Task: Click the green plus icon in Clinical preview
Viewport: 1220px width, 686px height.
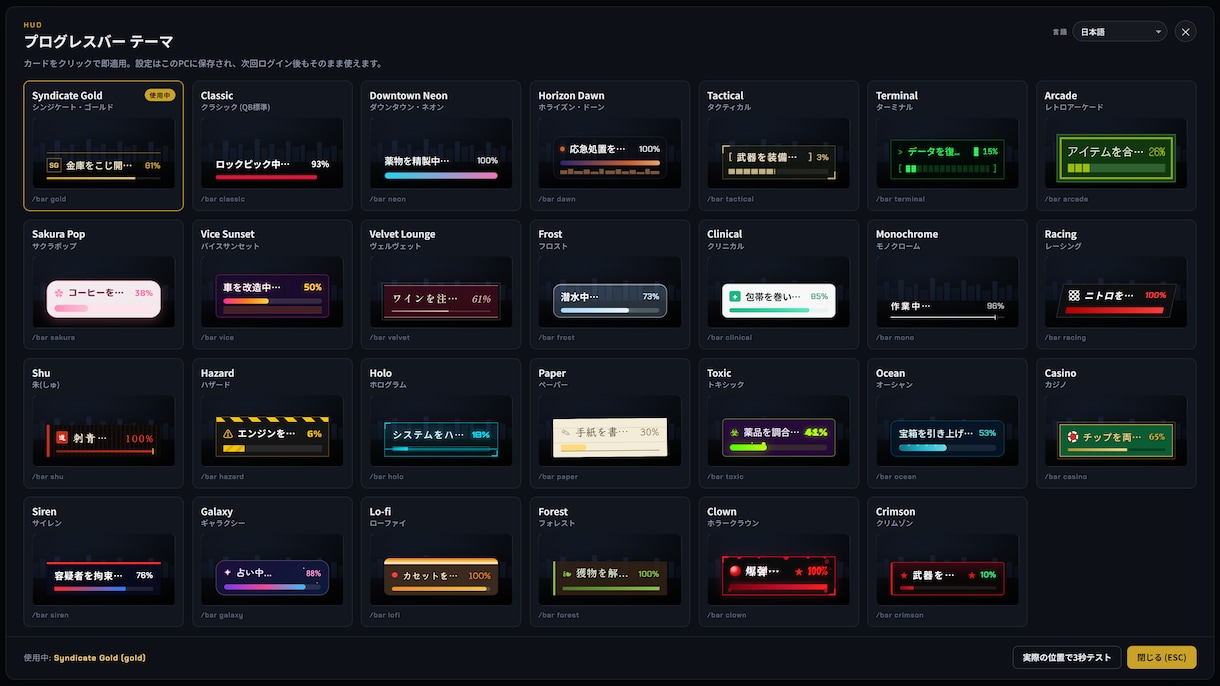Action: pos(735,296)
